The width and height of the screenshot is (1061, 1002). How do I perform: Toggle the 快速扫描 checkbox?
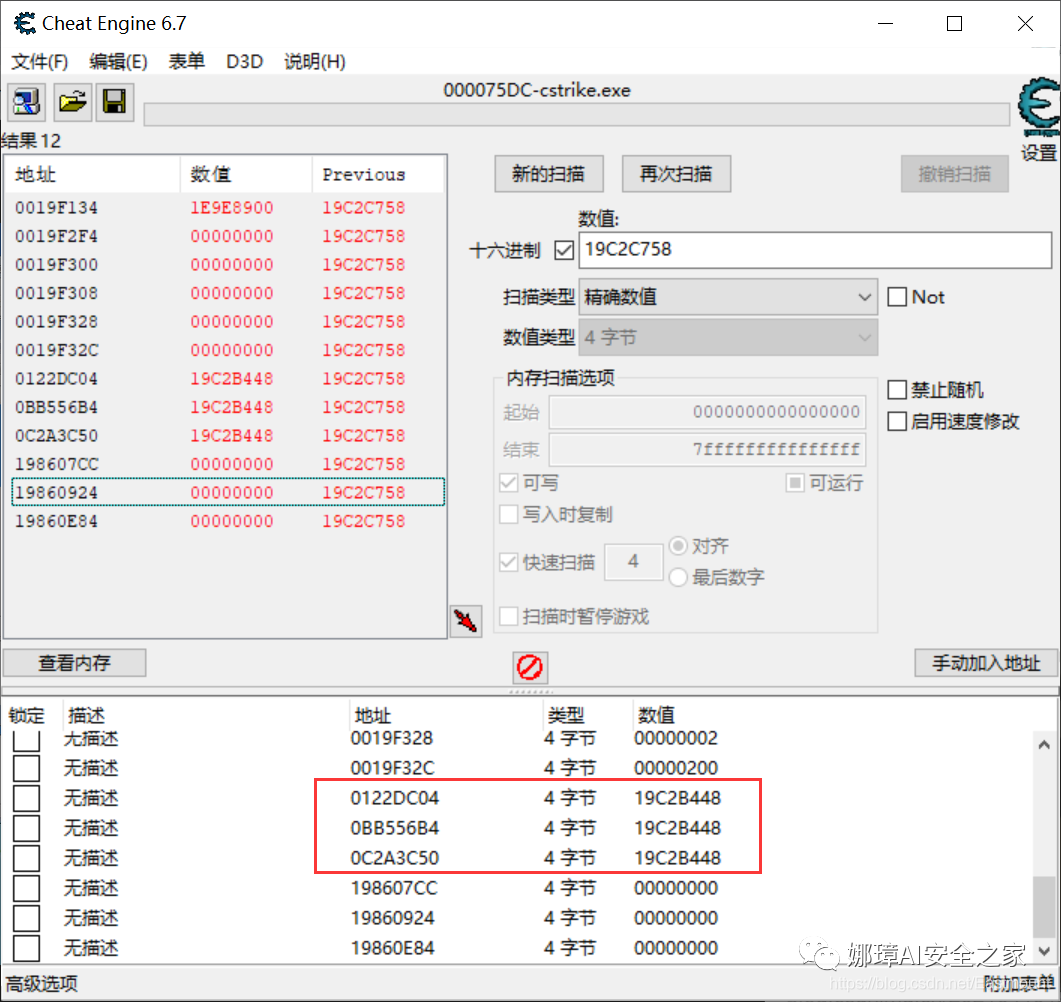coord(508,562)
